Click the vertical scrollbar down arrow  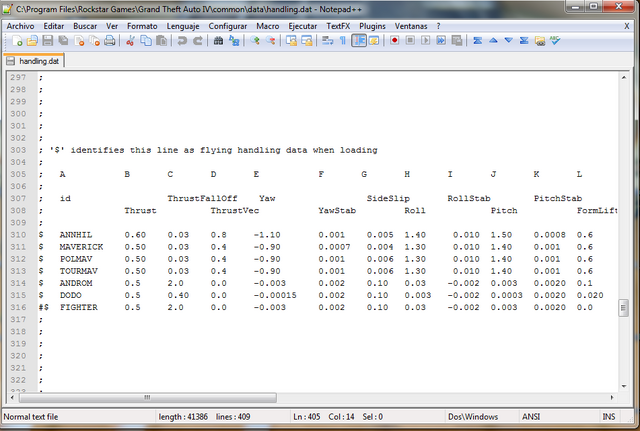pos(624,386)
